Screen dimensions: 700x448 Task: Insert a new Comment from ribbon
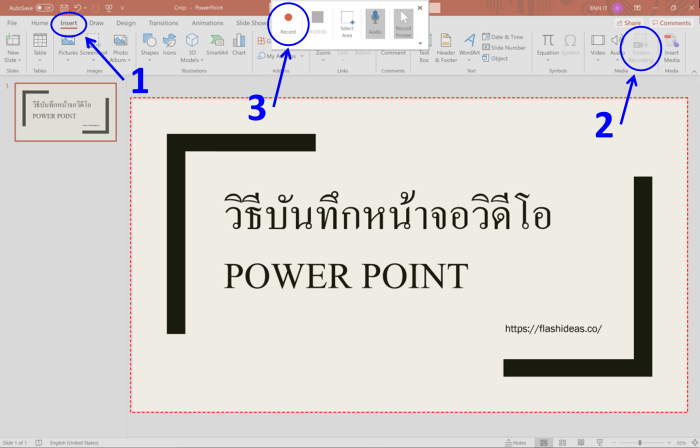click(x=393, y=52)
